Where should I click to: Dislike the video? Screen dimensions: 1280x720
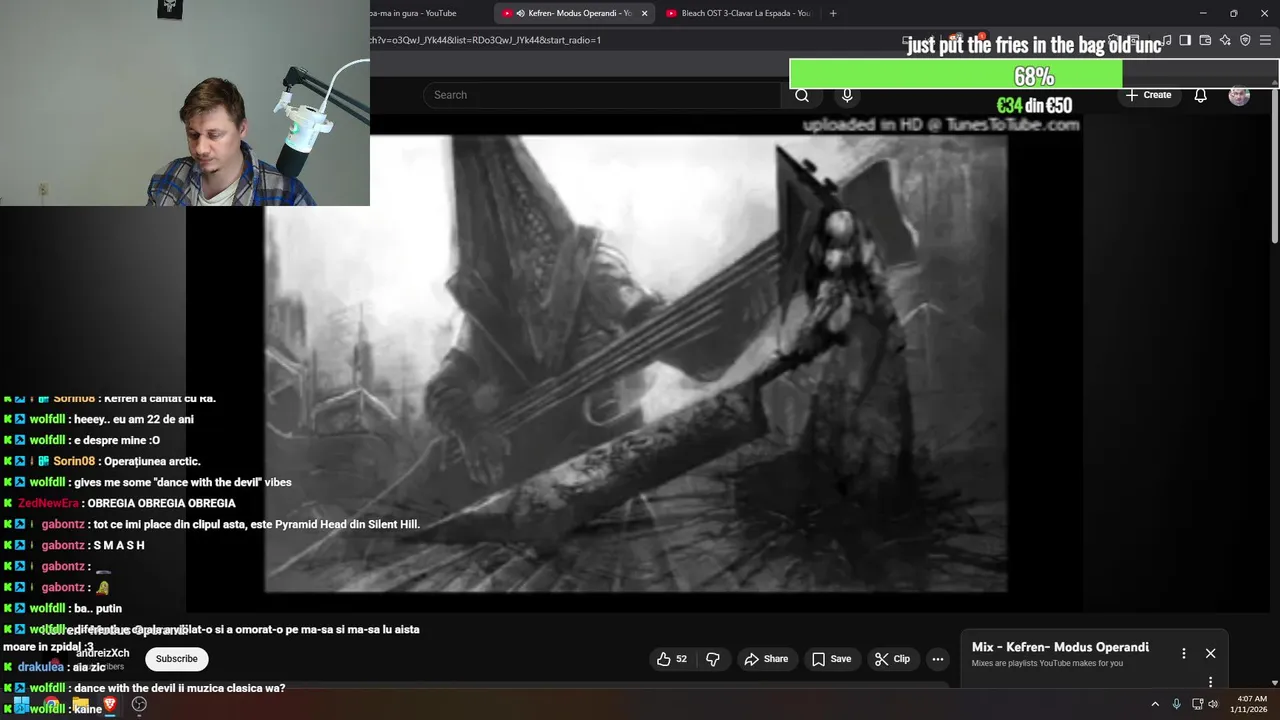[x=713, y=659]
